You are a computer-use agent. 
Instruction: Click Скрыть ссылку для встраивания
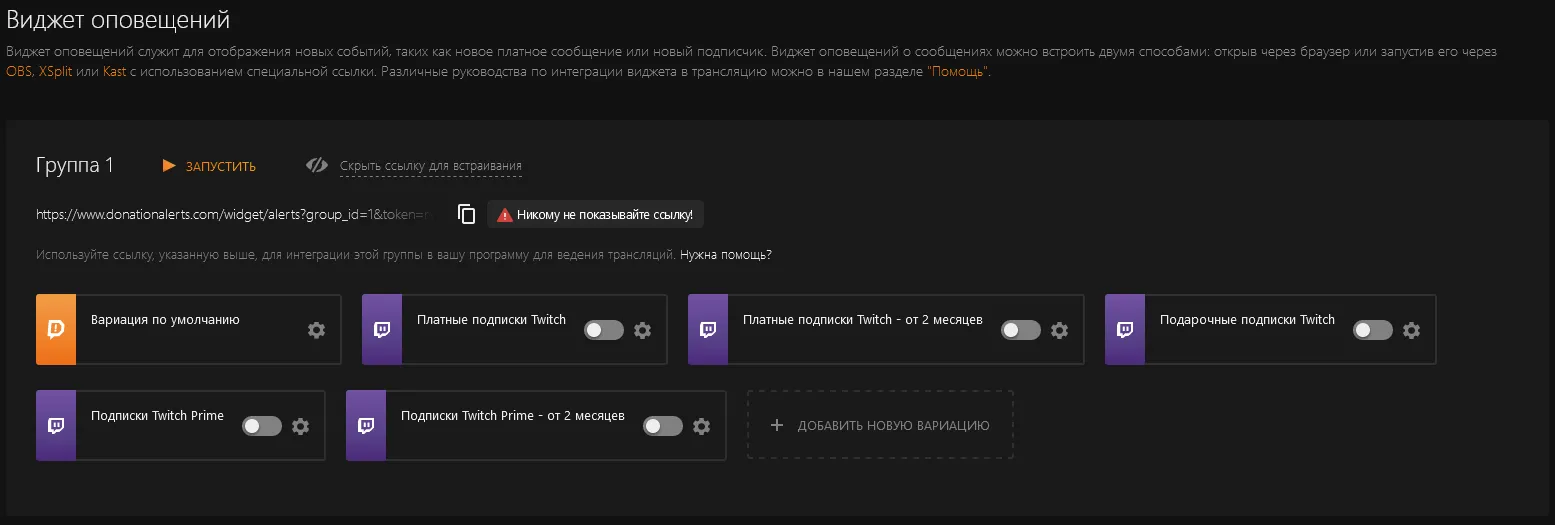coord(431,166)
